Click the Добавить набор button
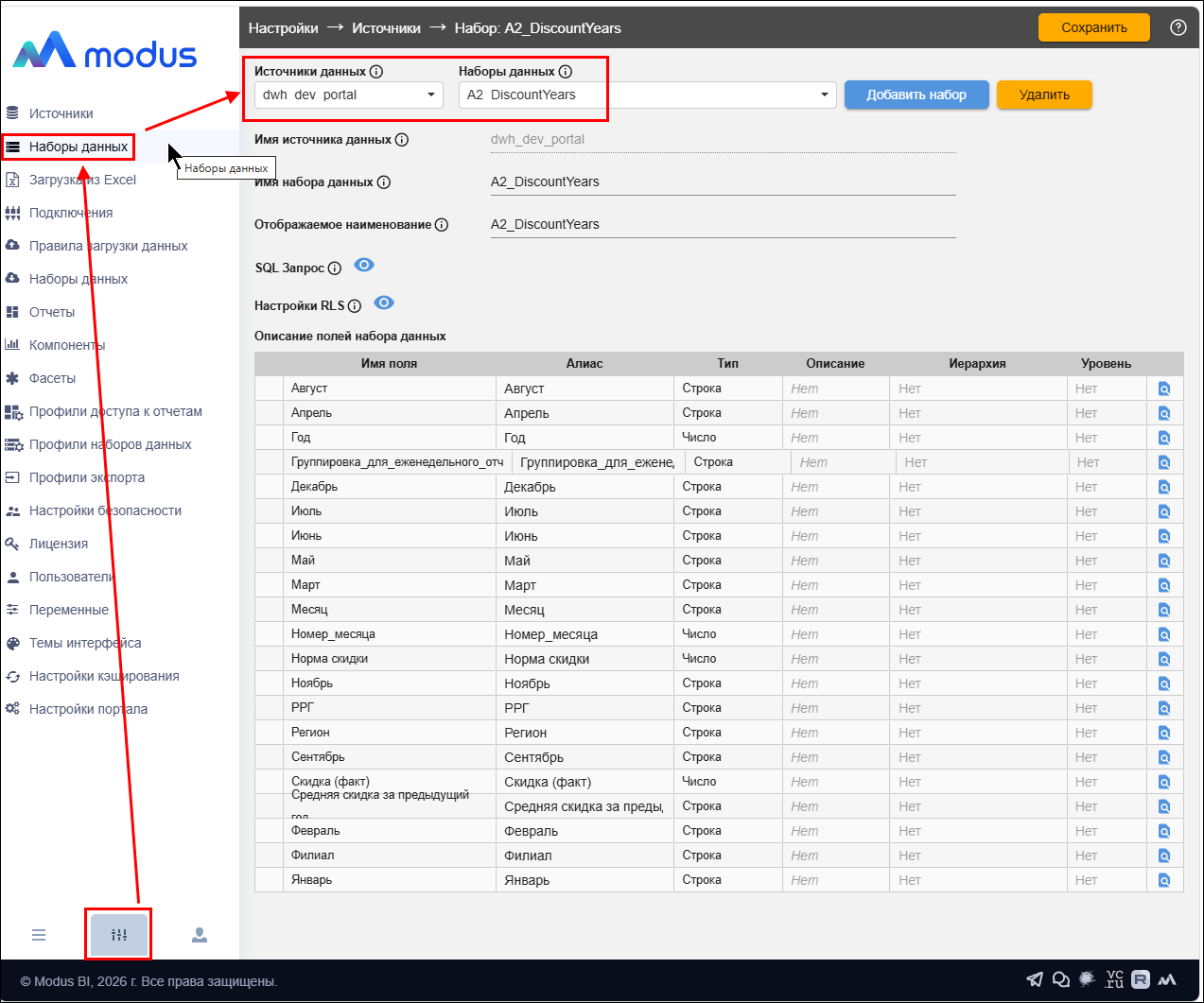This screenshot has height=1003, width=1204. click(x=916, y=95)
